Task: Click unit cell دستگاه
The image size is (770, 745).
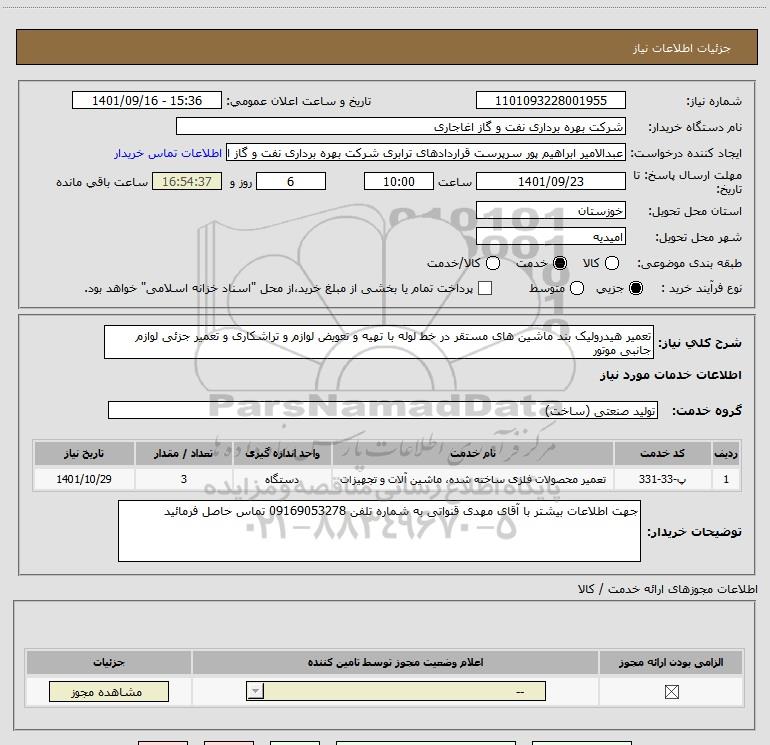Action: pos(282,479)
